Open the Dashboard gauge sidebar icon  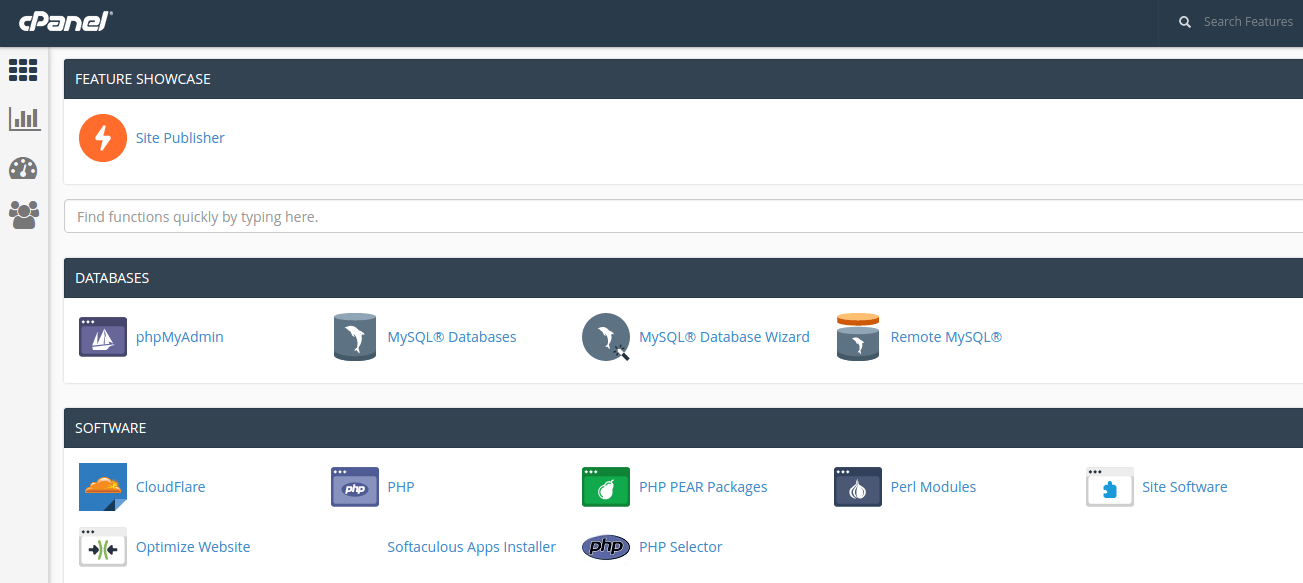point(23,168)
